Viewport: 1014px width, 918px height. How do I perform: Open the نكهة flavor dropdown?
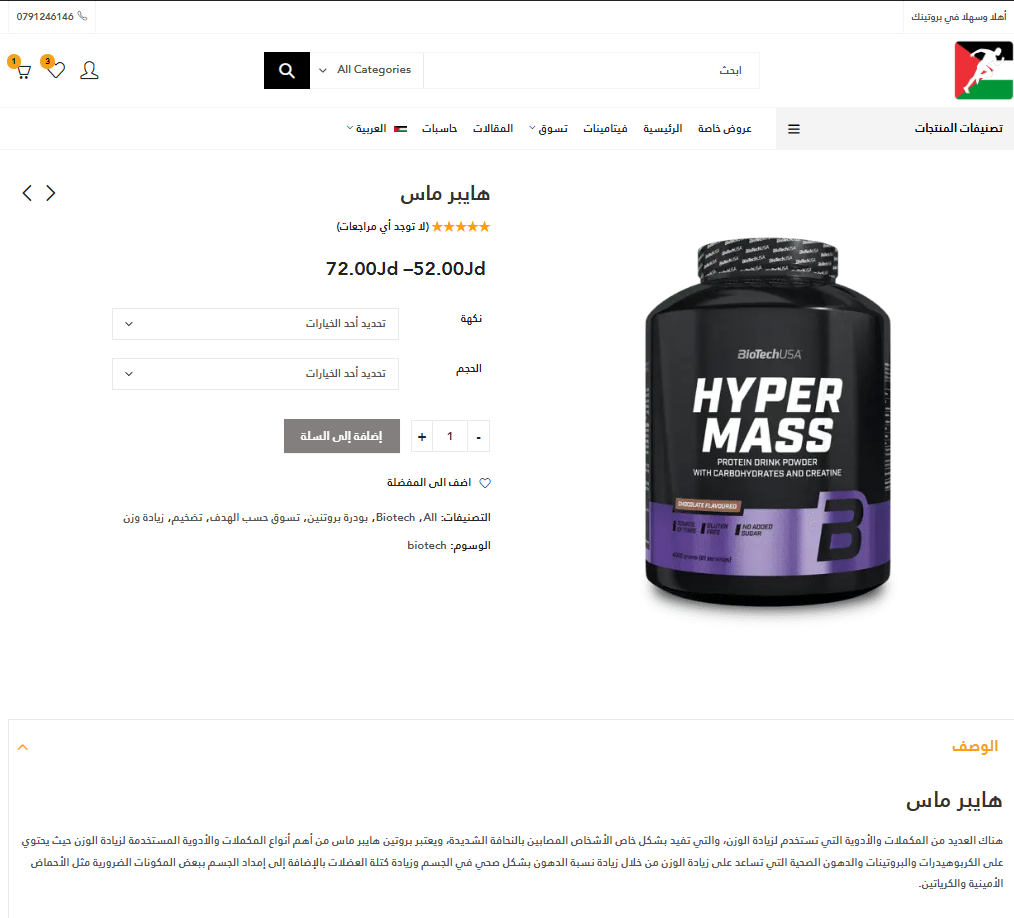255,323
